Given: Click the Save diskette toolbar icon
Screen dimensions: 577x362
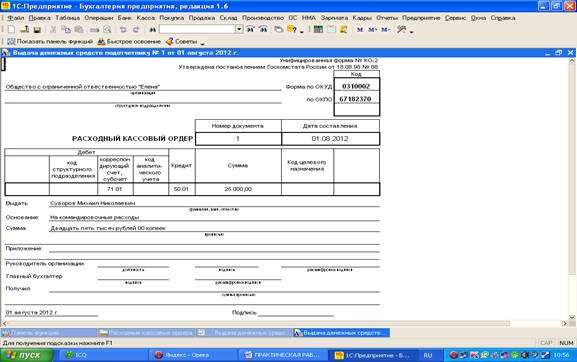Looking at the screenshot, I should [x=37, y=29].
